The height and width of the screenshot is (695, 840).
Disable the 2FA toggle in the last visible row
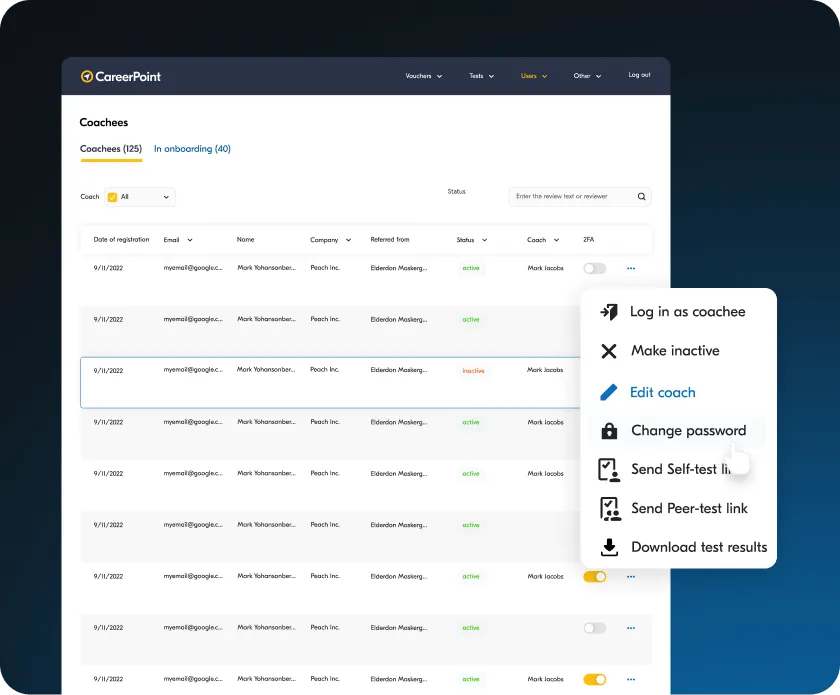[595, 679]
